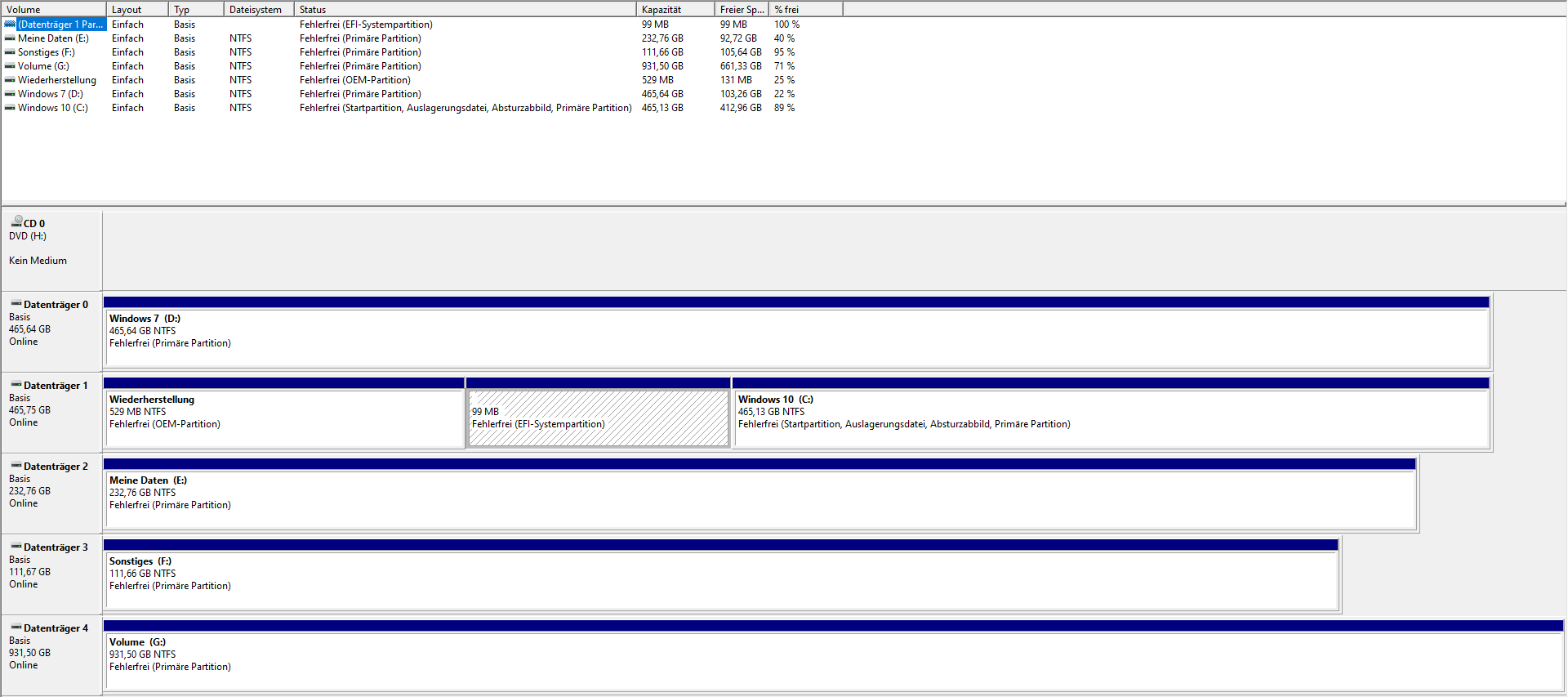Sort by the Dateisystem column header

pos(259,9)
